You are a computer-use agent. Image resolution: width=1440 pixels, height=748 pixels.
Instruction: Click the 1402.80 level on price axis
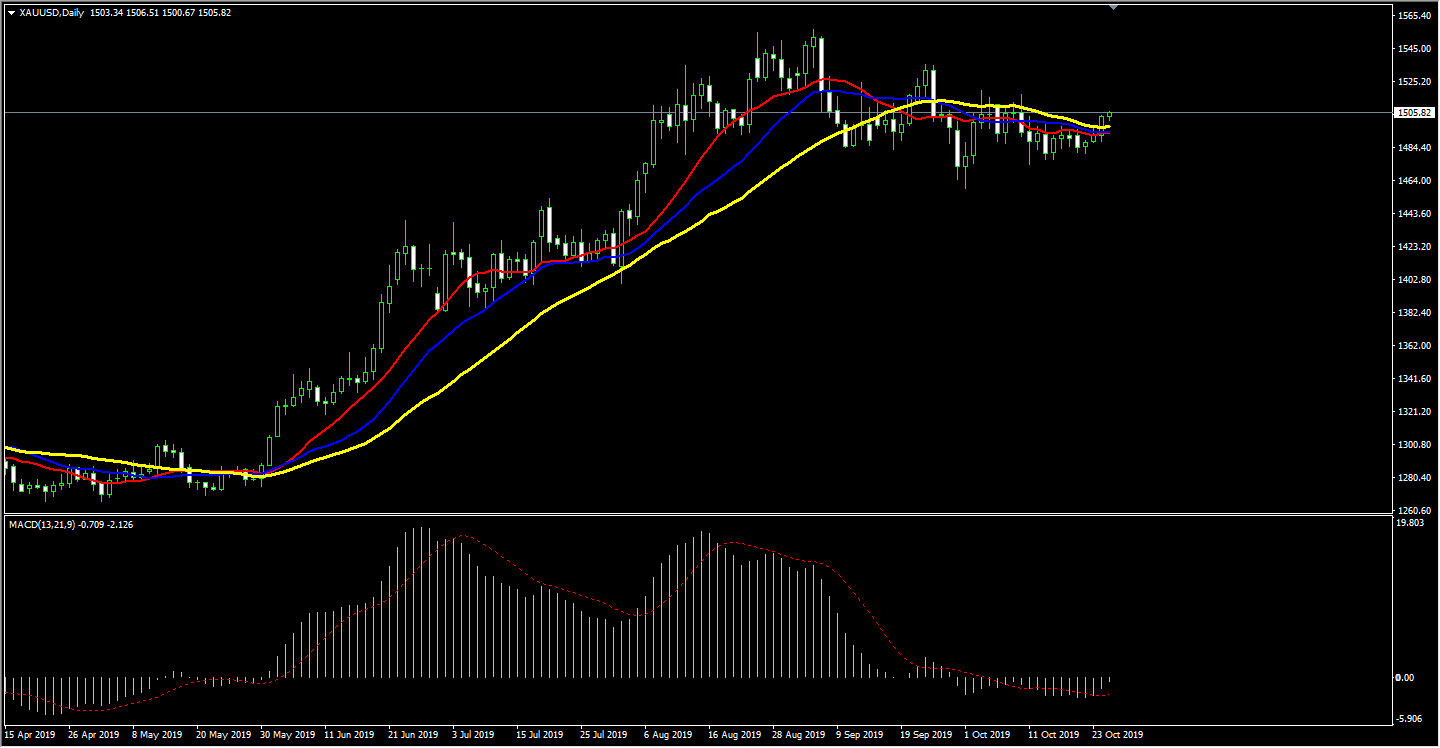pyautogui.click(x=1412, y=280)
